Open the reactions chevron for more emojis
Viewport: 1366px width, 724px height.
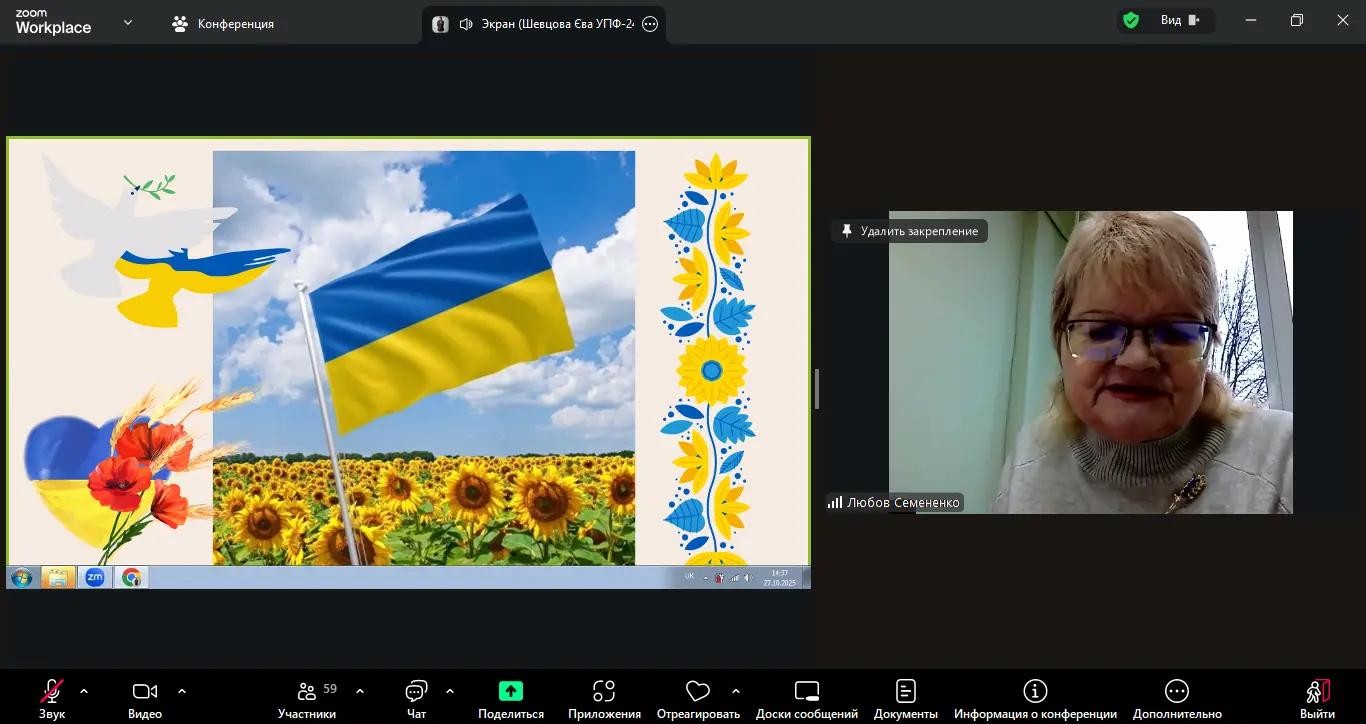(736, 690)
